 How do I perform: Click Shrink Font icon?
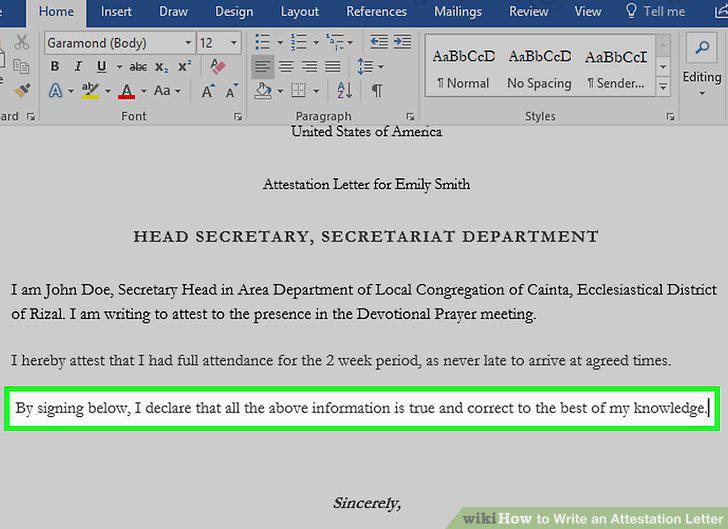pos(231,91)
